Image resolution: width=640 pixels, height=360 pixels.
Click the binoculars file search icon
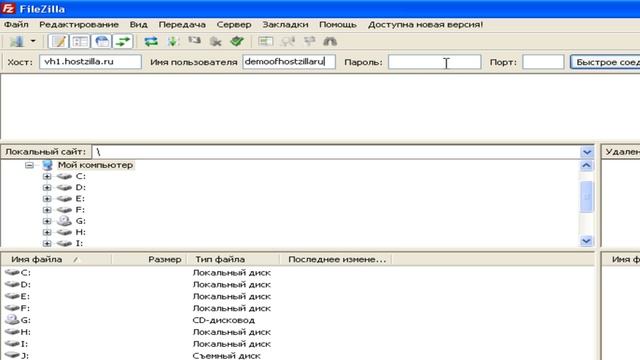(330, 41)
